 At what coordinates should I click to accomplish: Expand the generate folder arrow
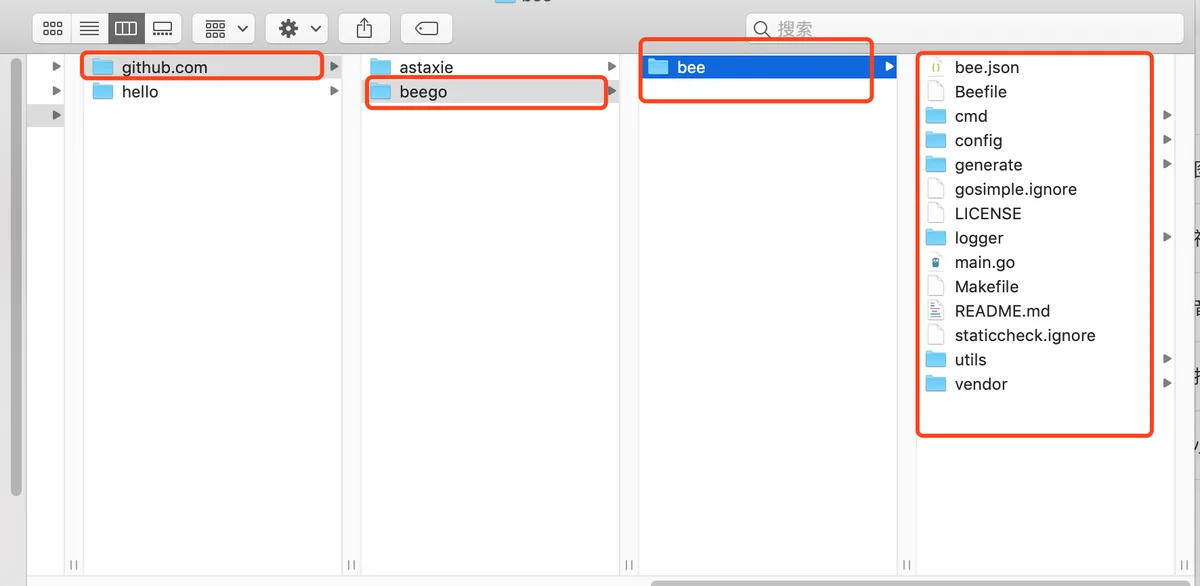click(1167, 165)
